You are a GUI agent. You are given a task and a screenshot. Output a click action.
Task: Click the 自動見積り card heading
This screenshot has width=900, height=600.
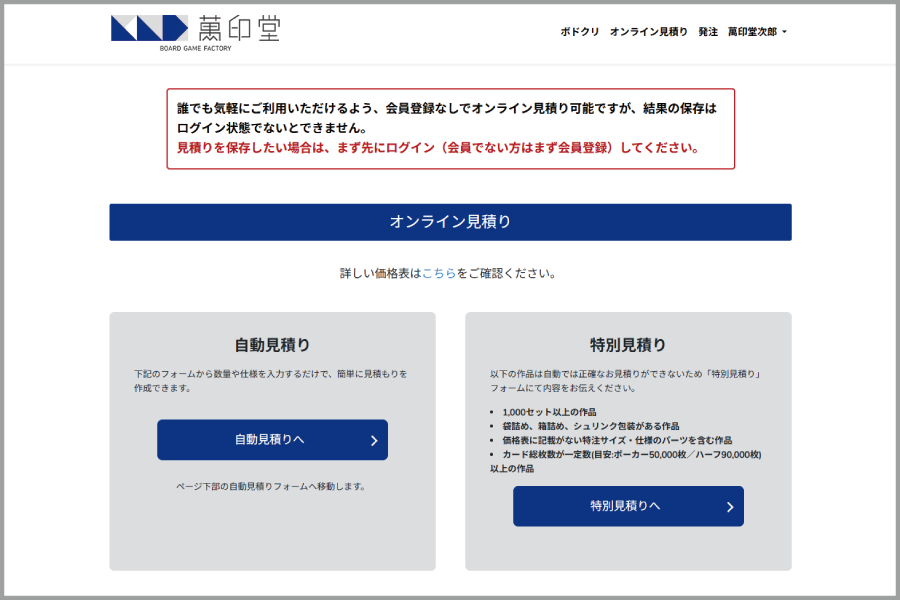click(x=272, y=345)
